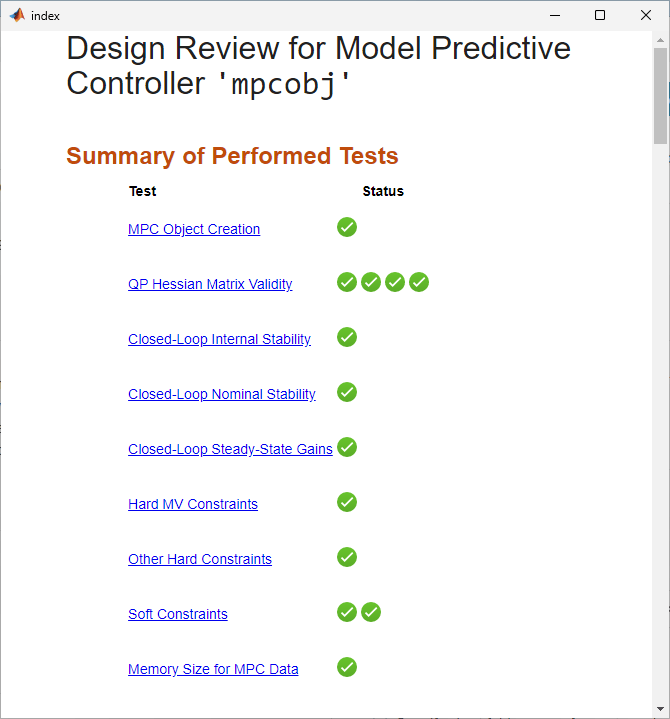Open the Hard MV Constraints link
Screen dimensions: 670x719
(193, 504)
